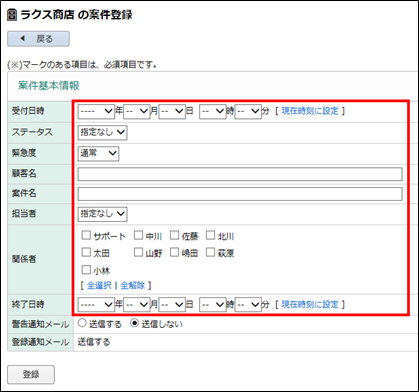
Task: Open the 終了日時 day dropdown
Action: tap(172, 305)
